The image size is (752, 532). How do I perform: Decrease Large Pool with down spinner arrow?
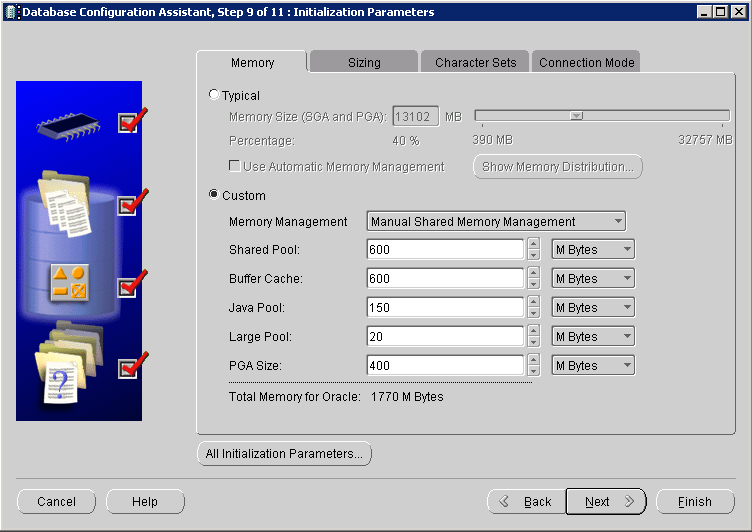click(x=533, y=342)
